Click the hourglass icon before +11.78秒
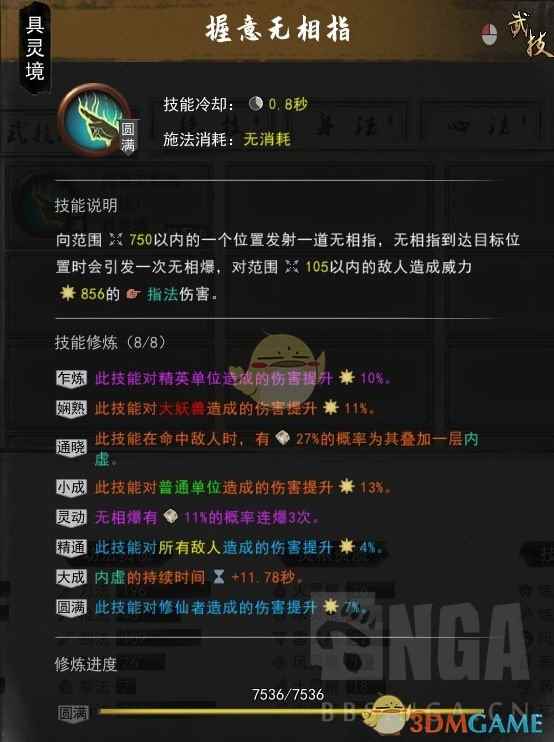The width and height of the screenshot is (554, 742). [219, 577]
